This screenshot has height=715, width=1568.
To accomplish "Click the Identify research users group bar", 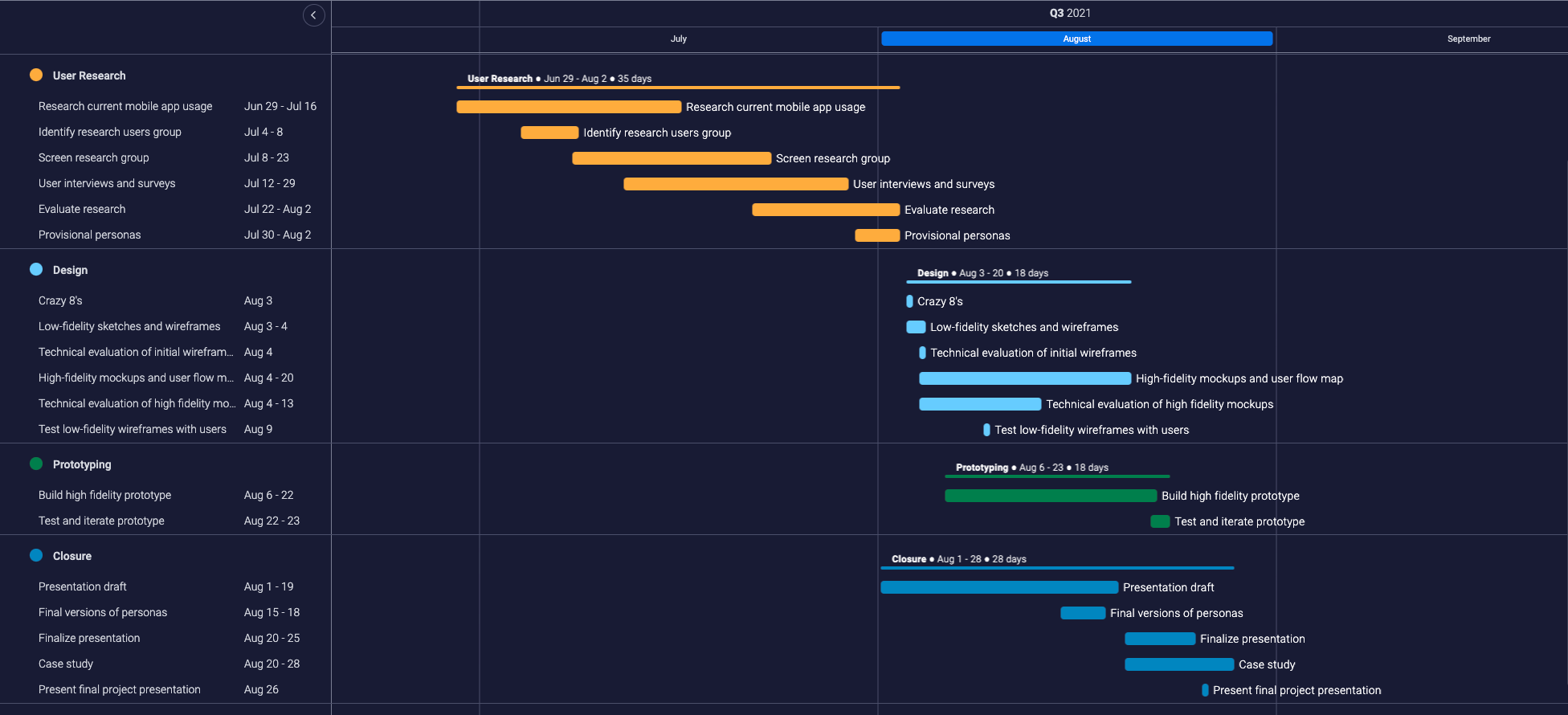I will pyautogui.click(x=549, y=133).
